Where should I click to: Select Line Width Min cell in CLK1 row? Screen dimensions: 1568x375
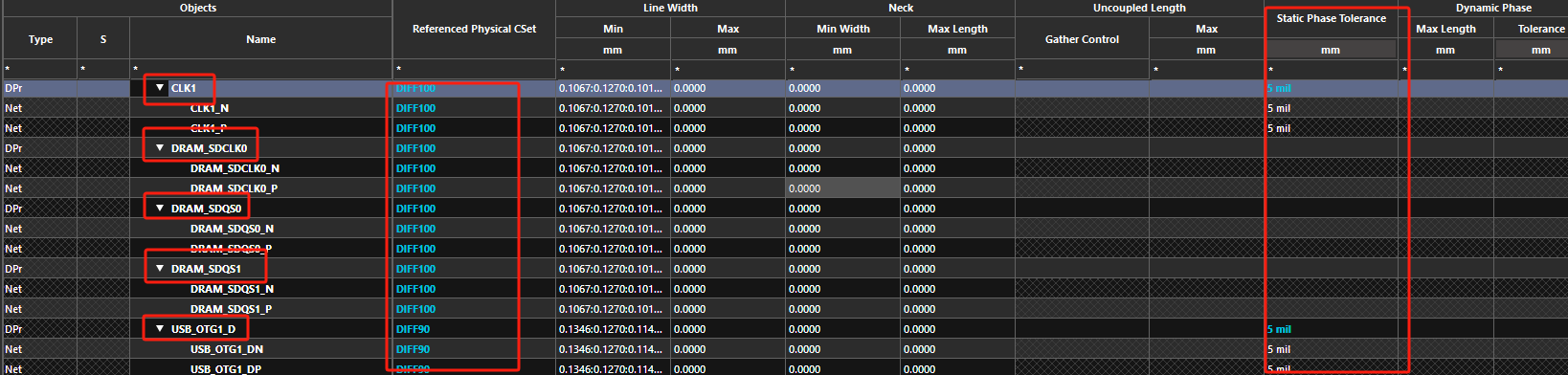tap(613, 88)
